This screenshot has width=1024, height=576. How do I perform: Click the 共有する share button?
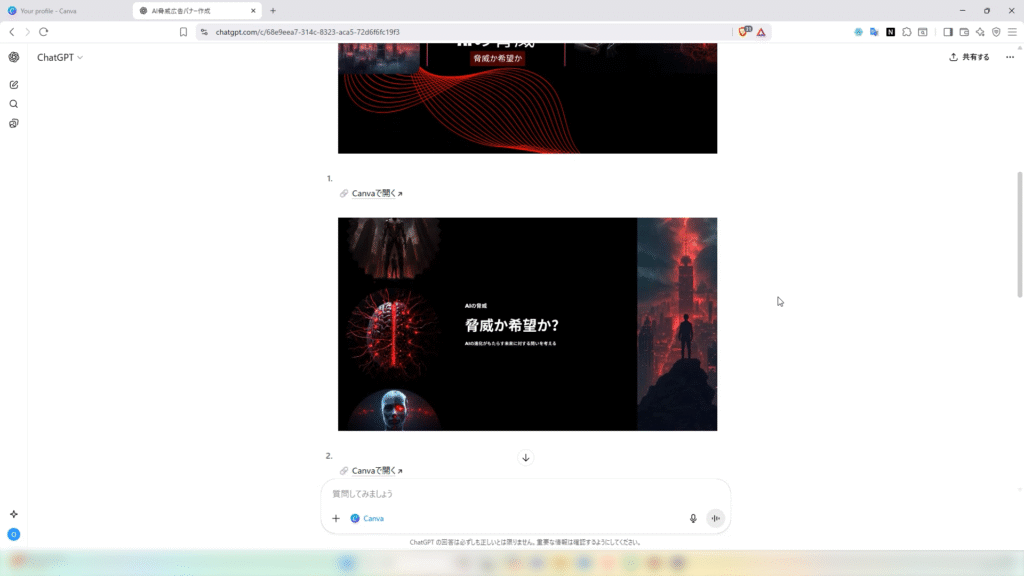coord(970,57)
